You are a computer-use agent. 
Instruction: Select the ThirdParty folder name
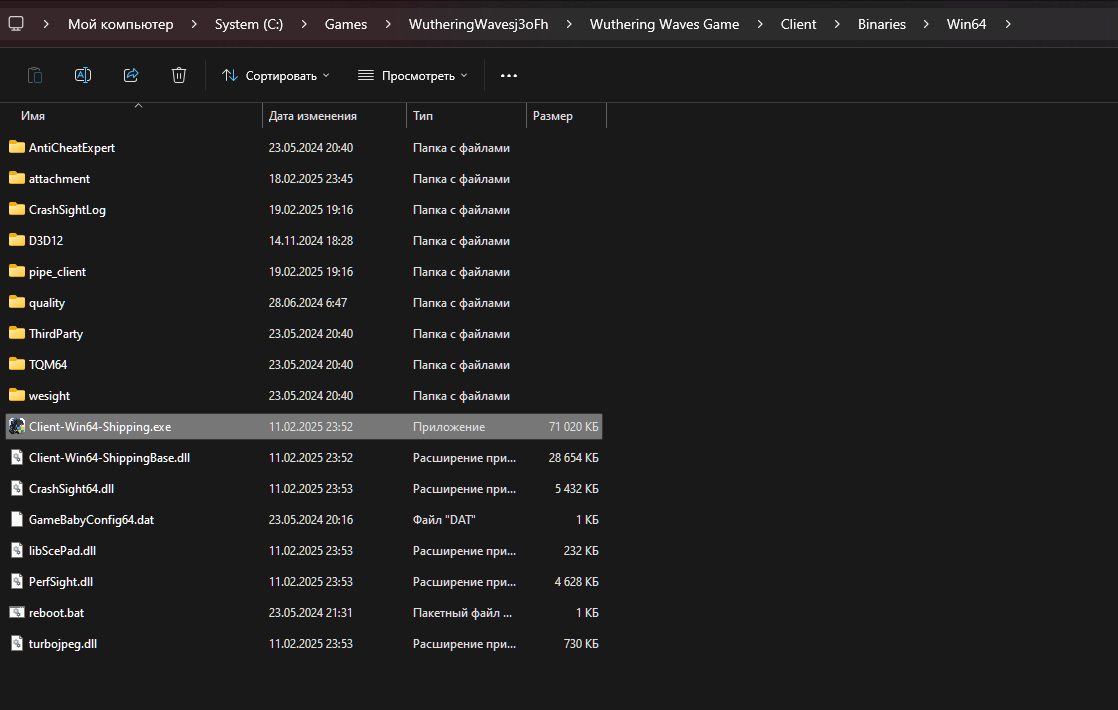pyautogui.click(x=56, y=334)
